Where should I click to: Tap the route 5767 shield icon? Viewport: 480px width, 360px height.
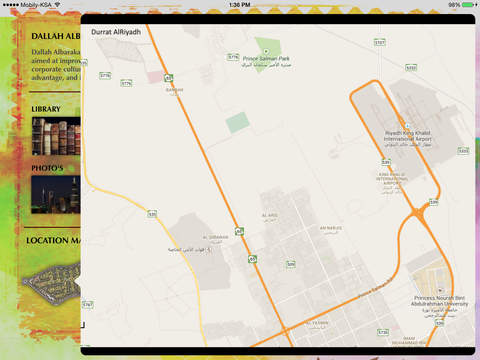click(x=88, y=304)
